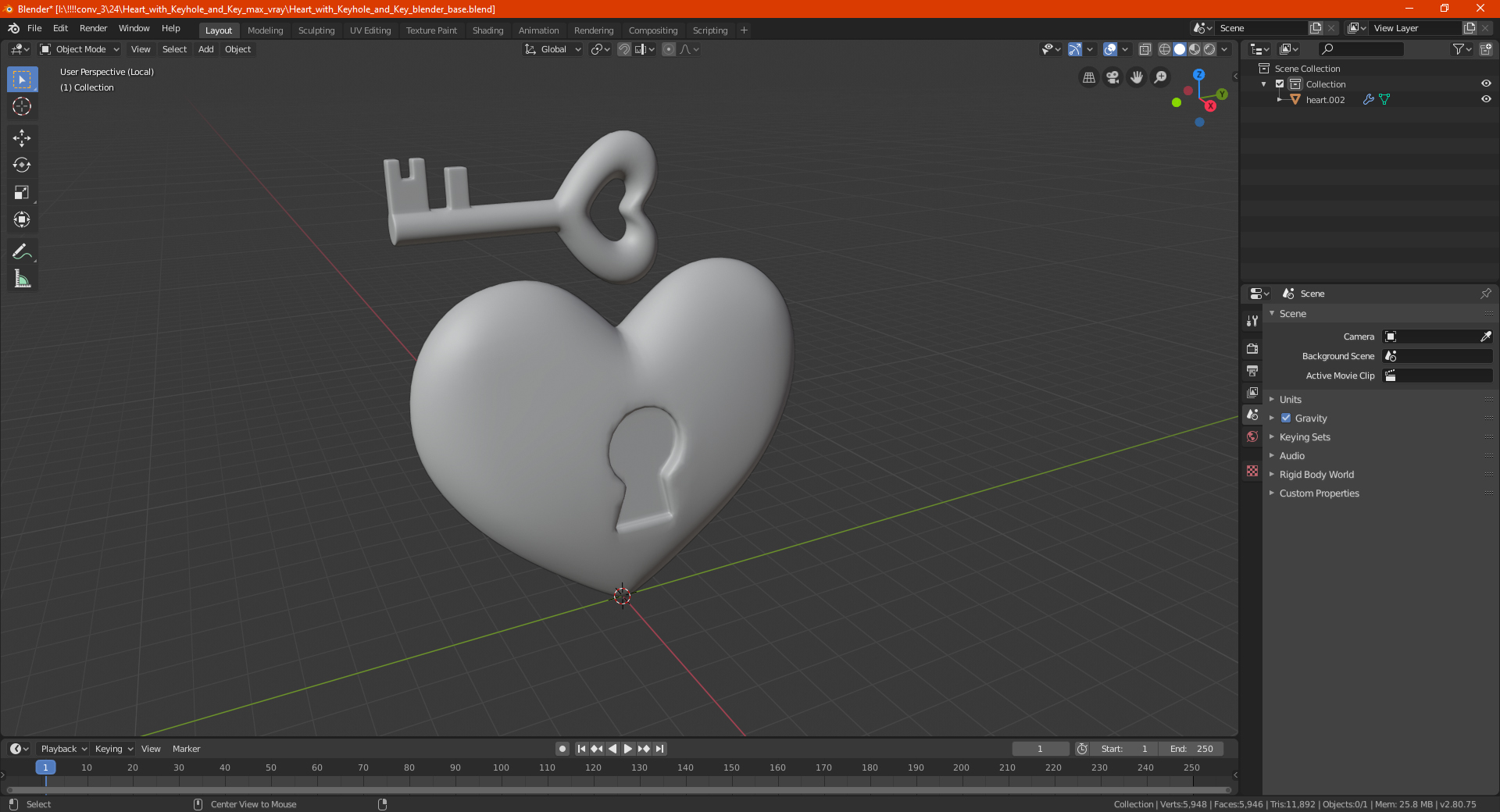Click the Keying popover in timeline
1500x812 pixels.
click(113, 749)
